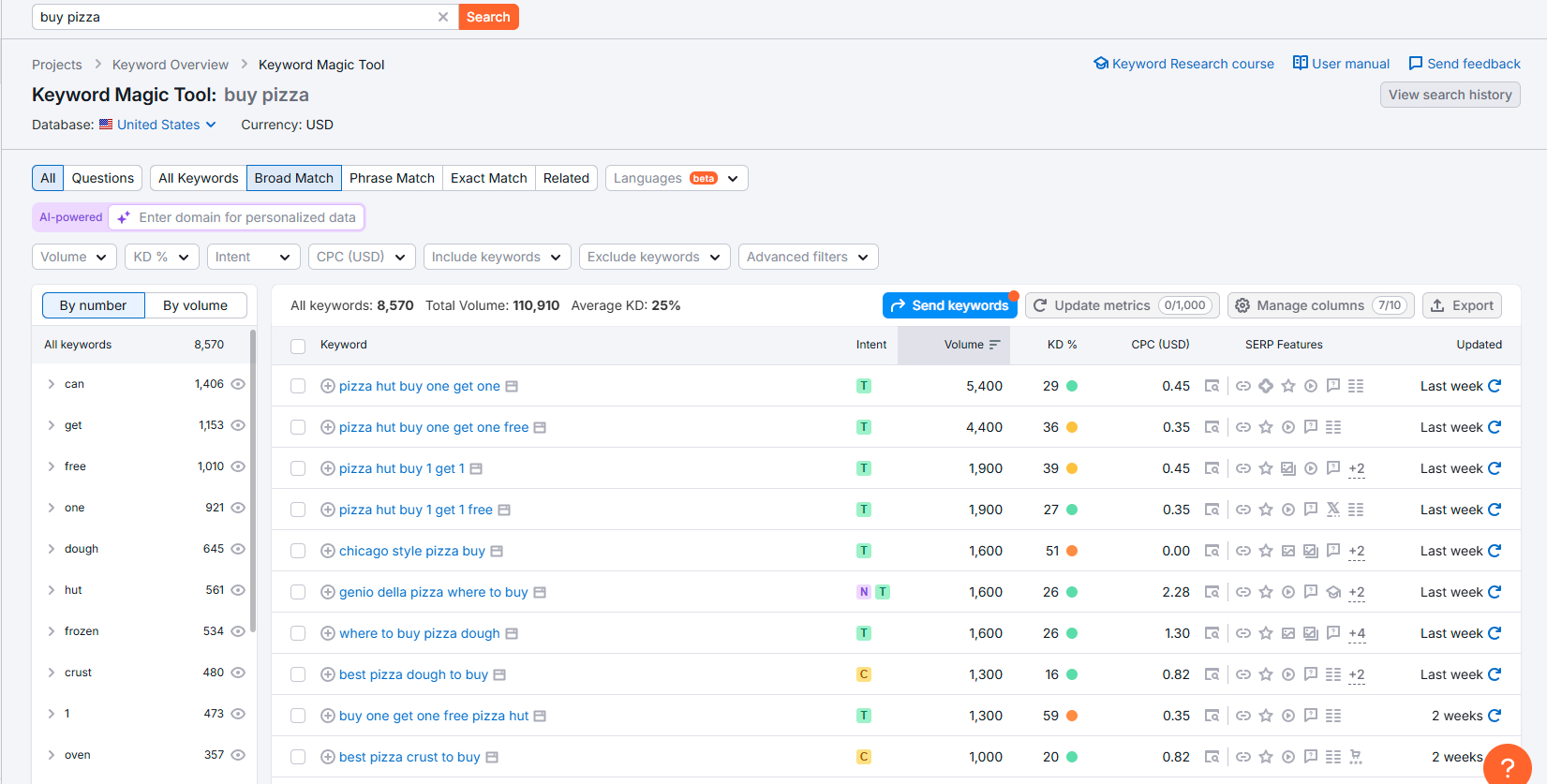Click the SERP preview icon after 'best pizza dough to buy'
This screenshot has height=784, width=1547.
(499, 674)
